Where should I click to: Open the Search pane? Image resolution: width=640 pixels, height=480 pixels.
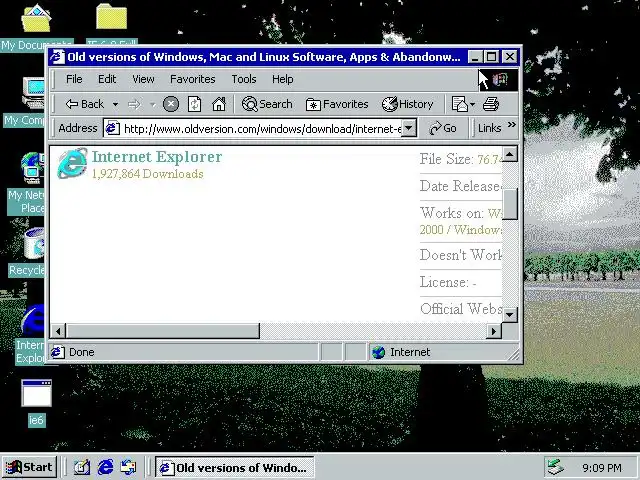(x=267, y=104)
